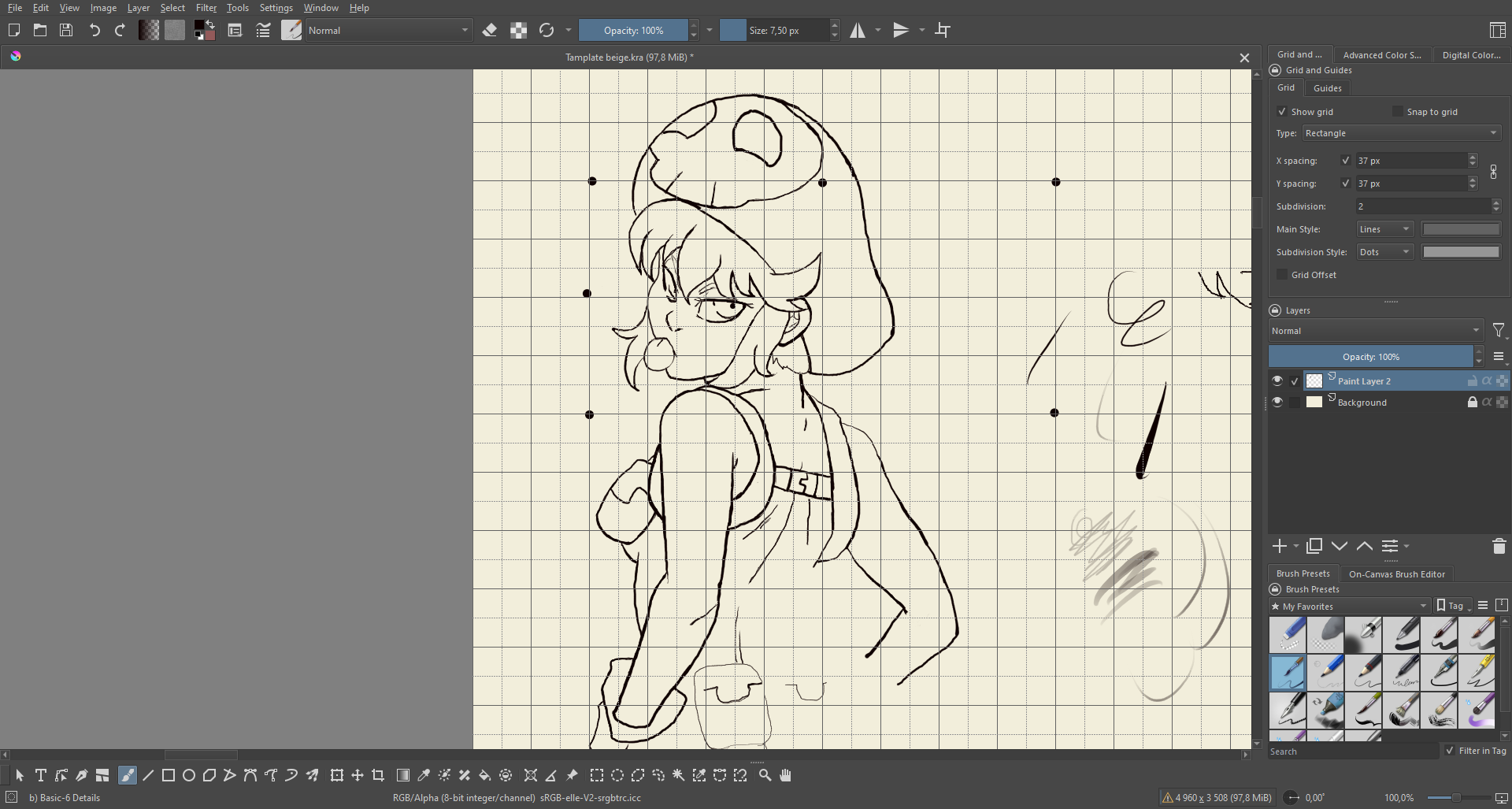Viewport: 1512px width, 809px height.
Task: Toggle vertical mirror tool
Action: [x=901, y=30]
